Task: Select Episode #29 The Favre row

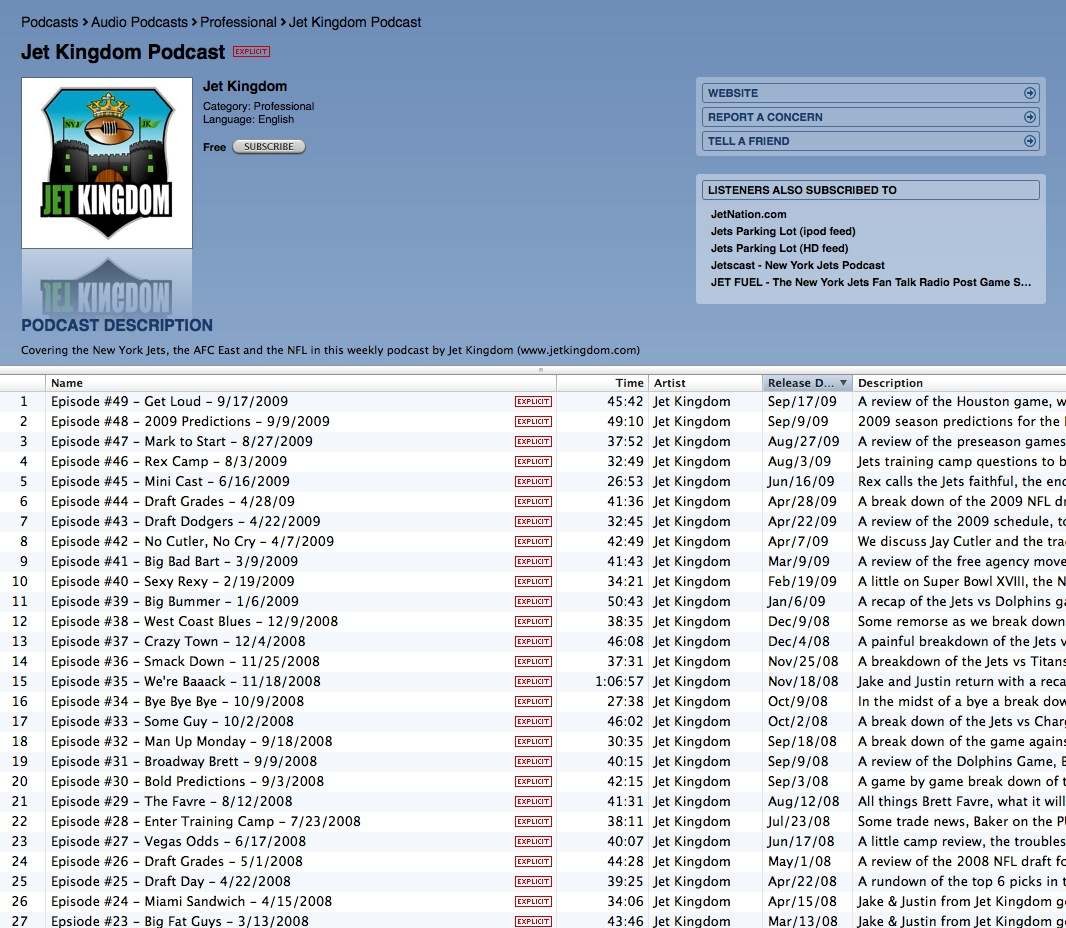Action: (x=533, y=802)
